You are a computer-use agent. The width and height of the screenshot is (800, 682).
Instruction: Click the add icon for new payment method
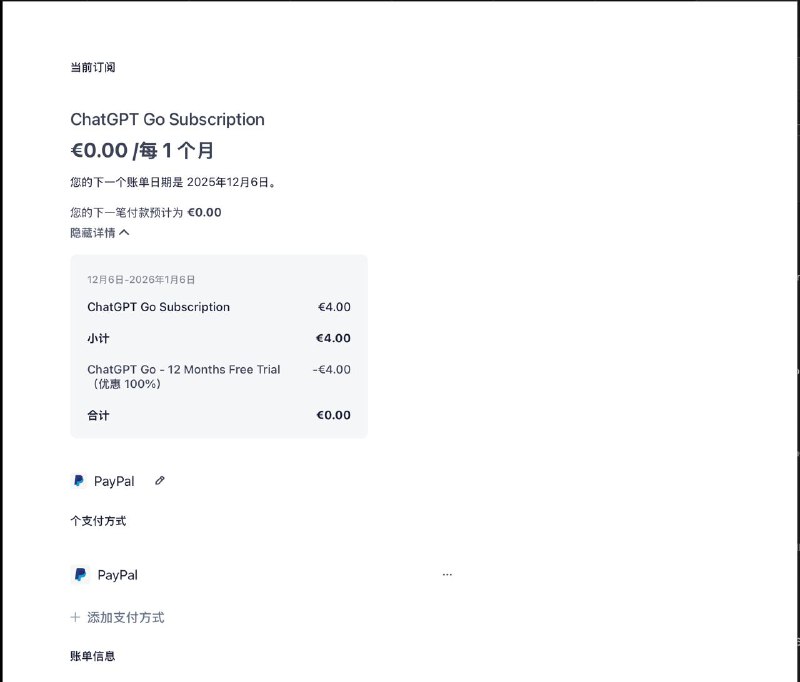[x=75, y=617]
